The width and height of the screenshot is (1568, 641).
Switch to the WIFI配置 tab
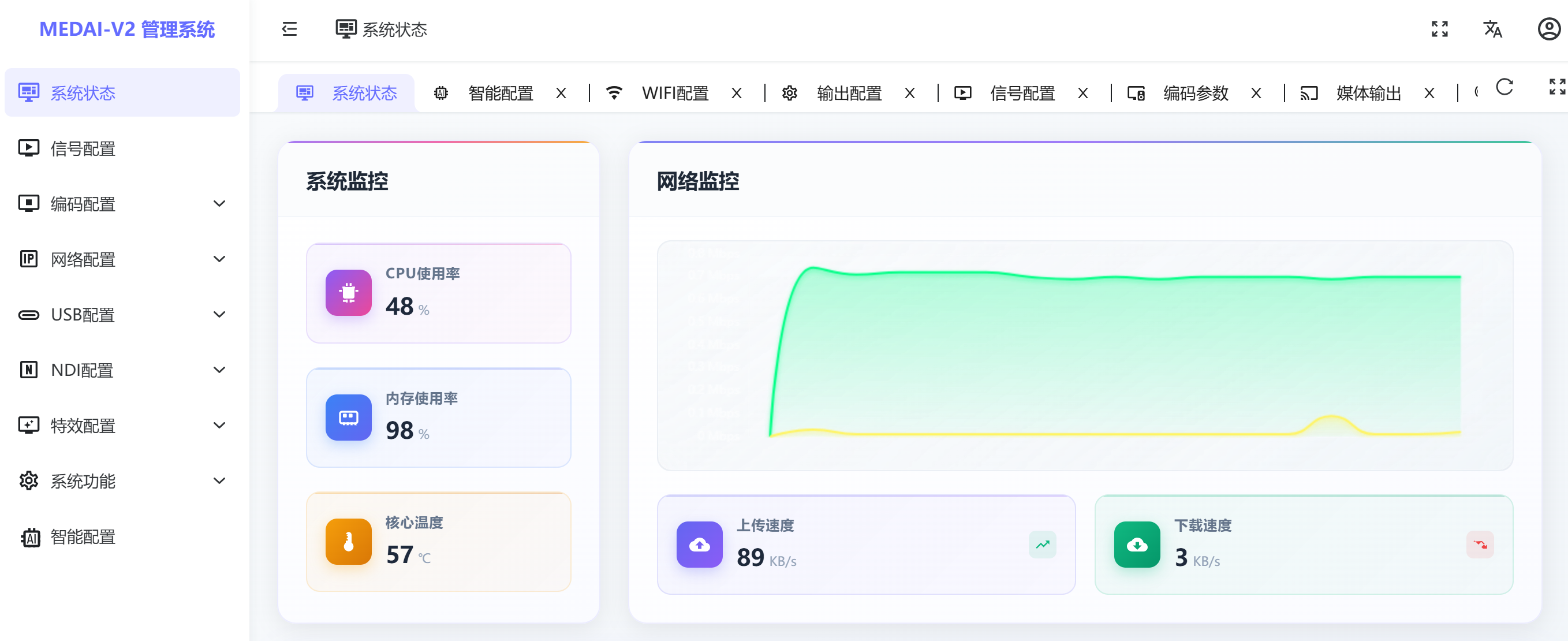pyautogui.click(x=675, y=93)
